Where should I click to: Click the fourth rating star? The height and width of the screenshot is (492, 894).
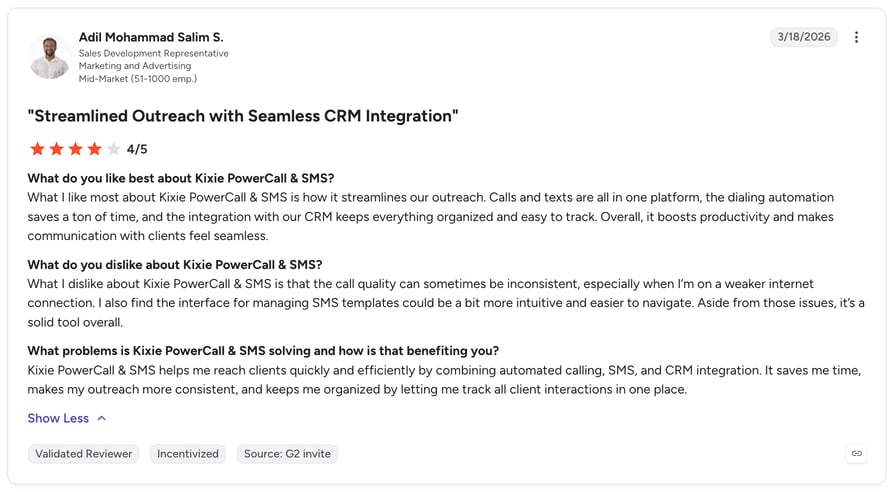[95, 149]
